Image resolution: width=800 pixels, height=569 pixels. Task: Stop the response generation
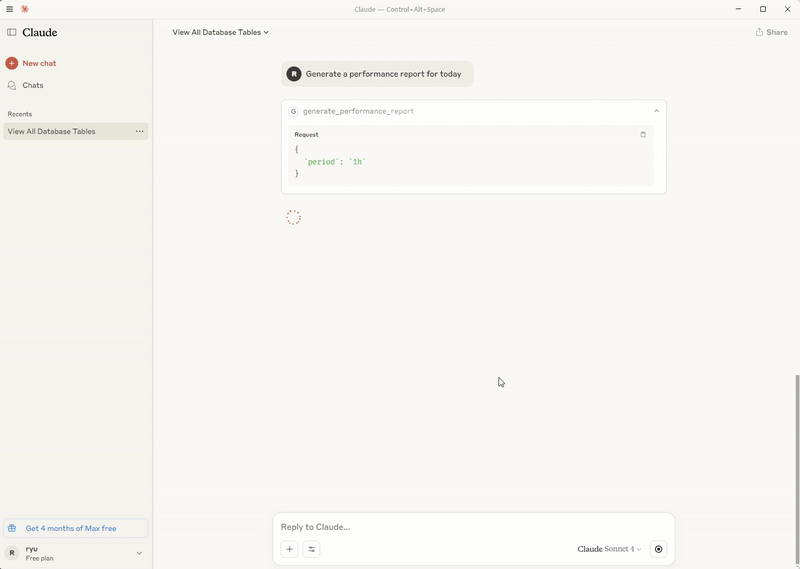coord(659,549)
